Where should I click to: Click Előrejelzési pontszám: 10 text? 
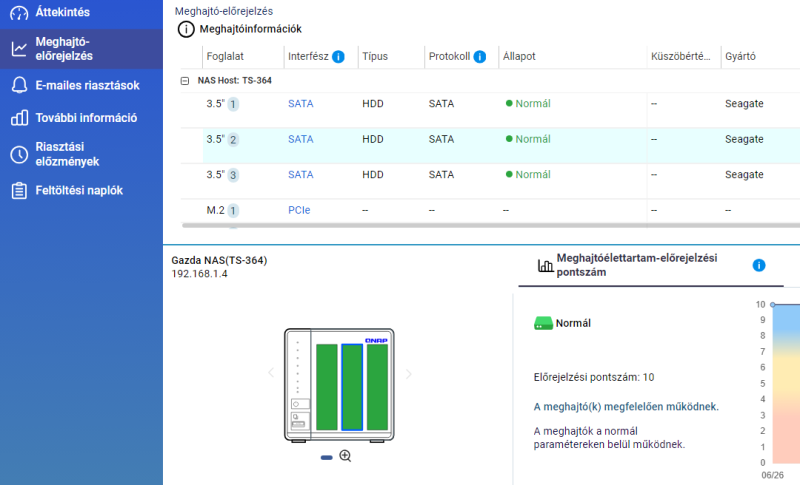[x=594, y=377]
